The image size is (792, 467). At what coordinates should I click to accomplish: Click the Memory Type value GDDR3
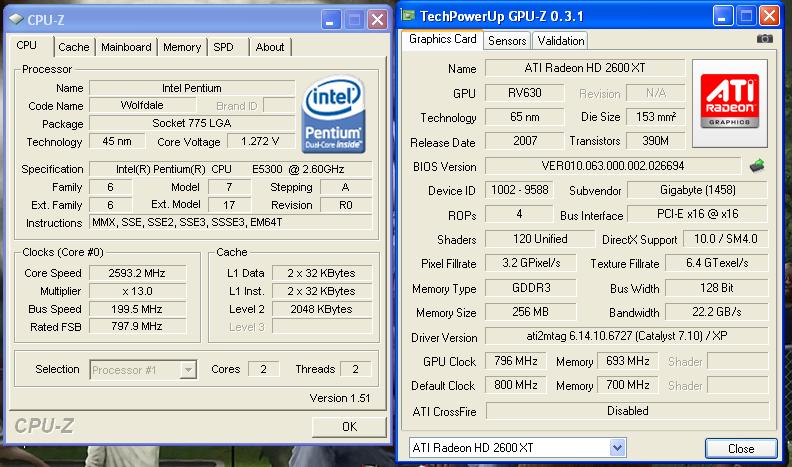tap(531, 288)
